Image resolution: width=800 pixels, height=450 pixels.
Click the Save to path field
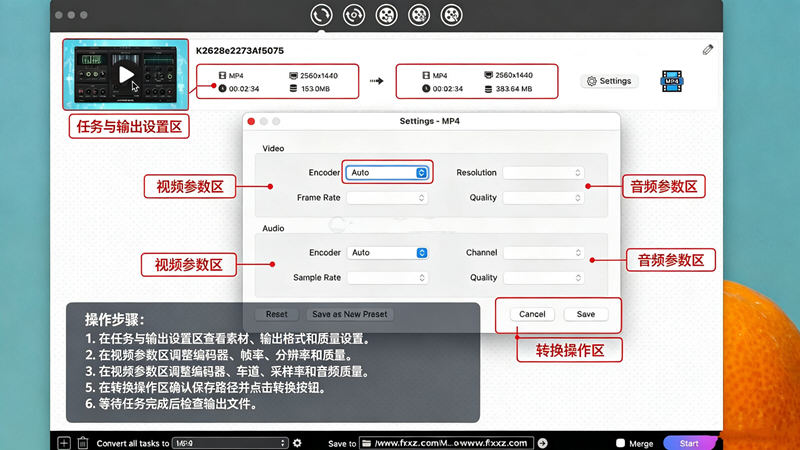tap(446, 443)
